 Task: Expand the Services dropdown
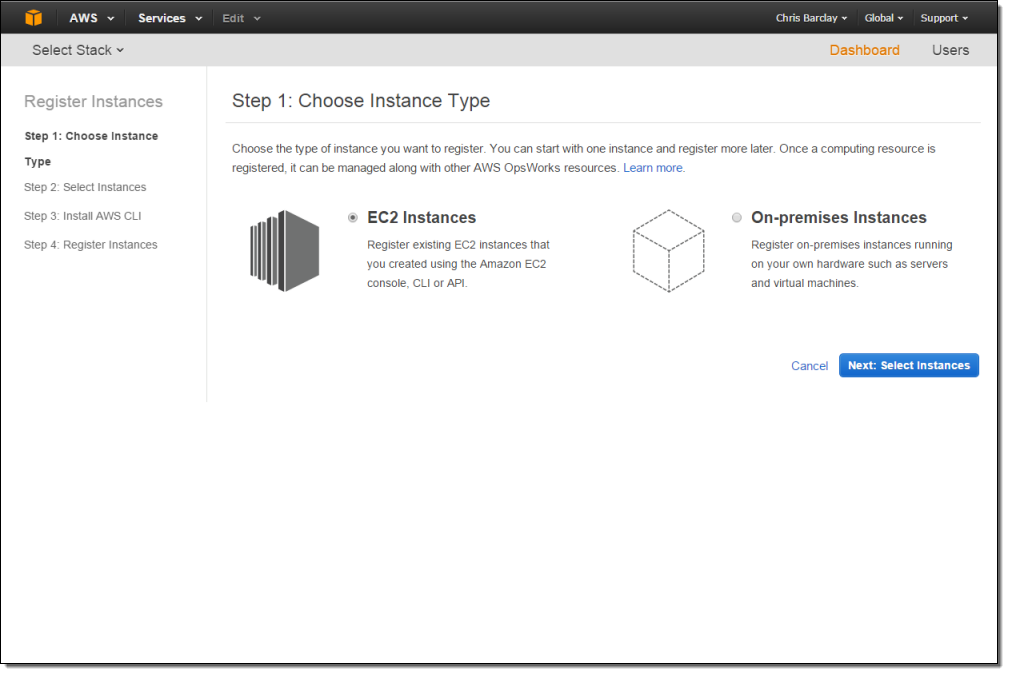coord(170,18)
